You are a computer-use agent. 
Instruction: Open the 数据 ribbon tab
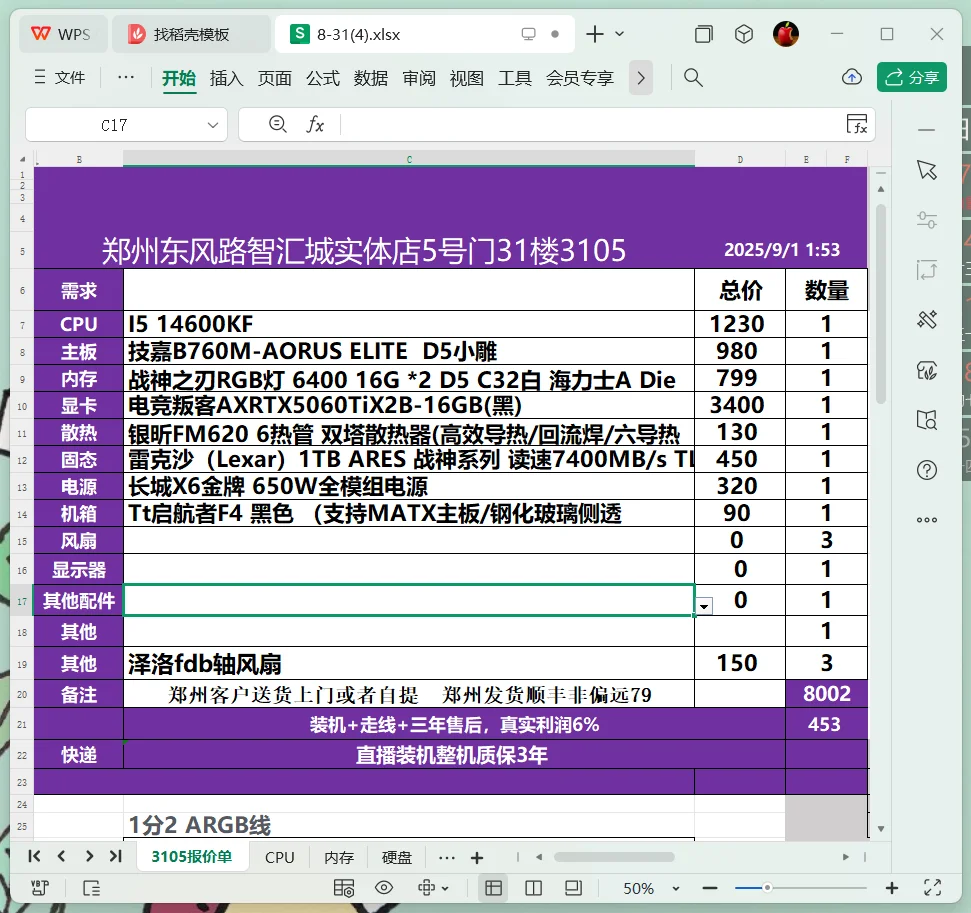click(x=371, y=78)
